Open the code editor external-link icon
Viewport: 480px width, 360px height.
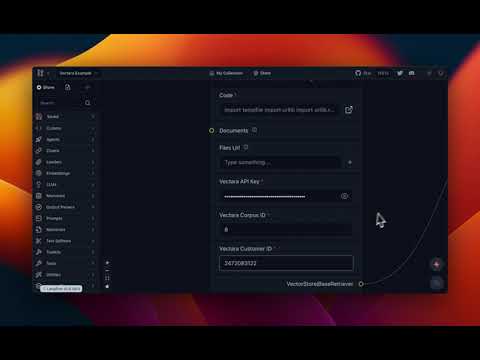[x=349, y=110]
